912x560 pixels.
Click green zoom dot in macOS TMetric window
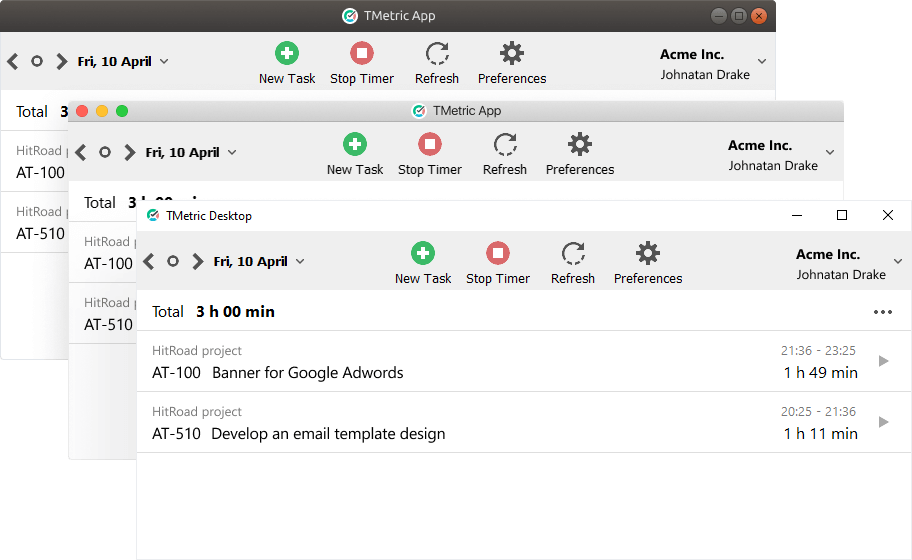click(x=122, y=111)
